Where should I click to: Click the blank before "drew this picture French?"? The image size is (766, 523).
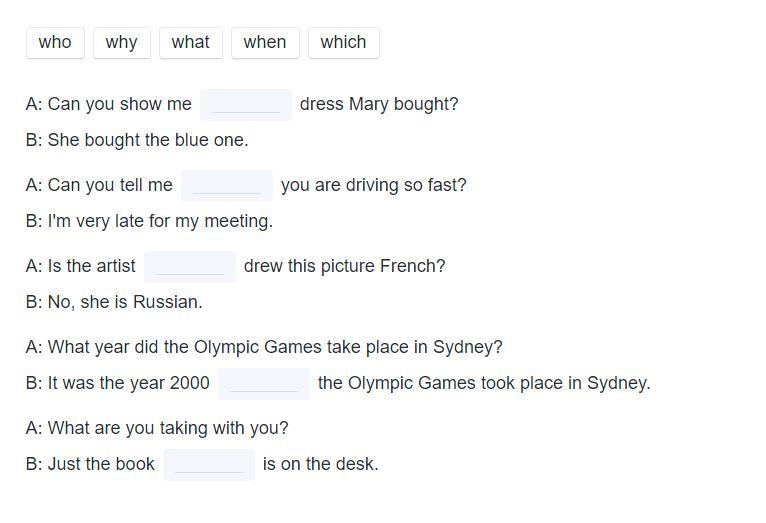click(190, 266)
